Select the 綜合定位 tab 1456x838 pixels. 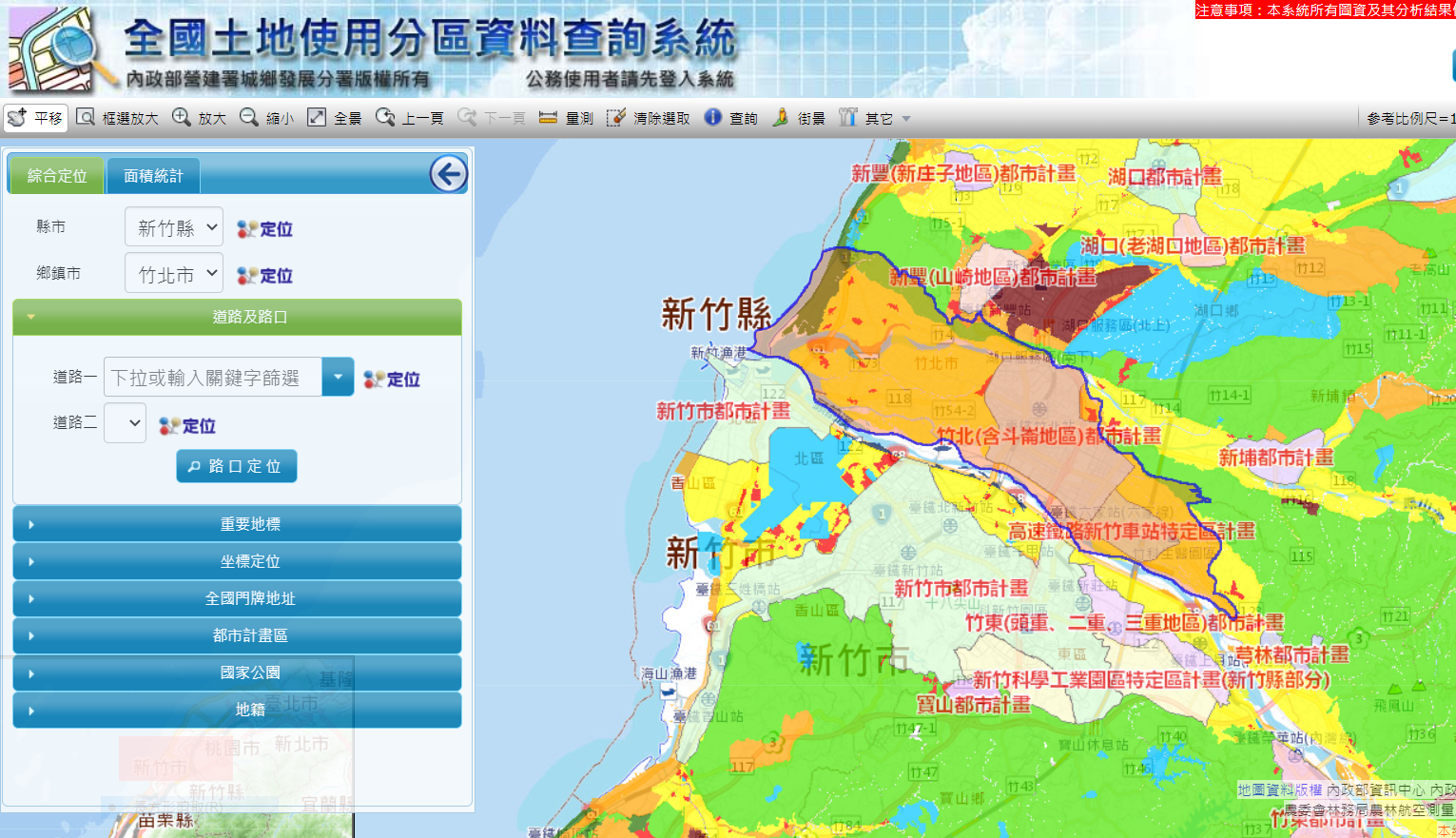tap(57, 176)
